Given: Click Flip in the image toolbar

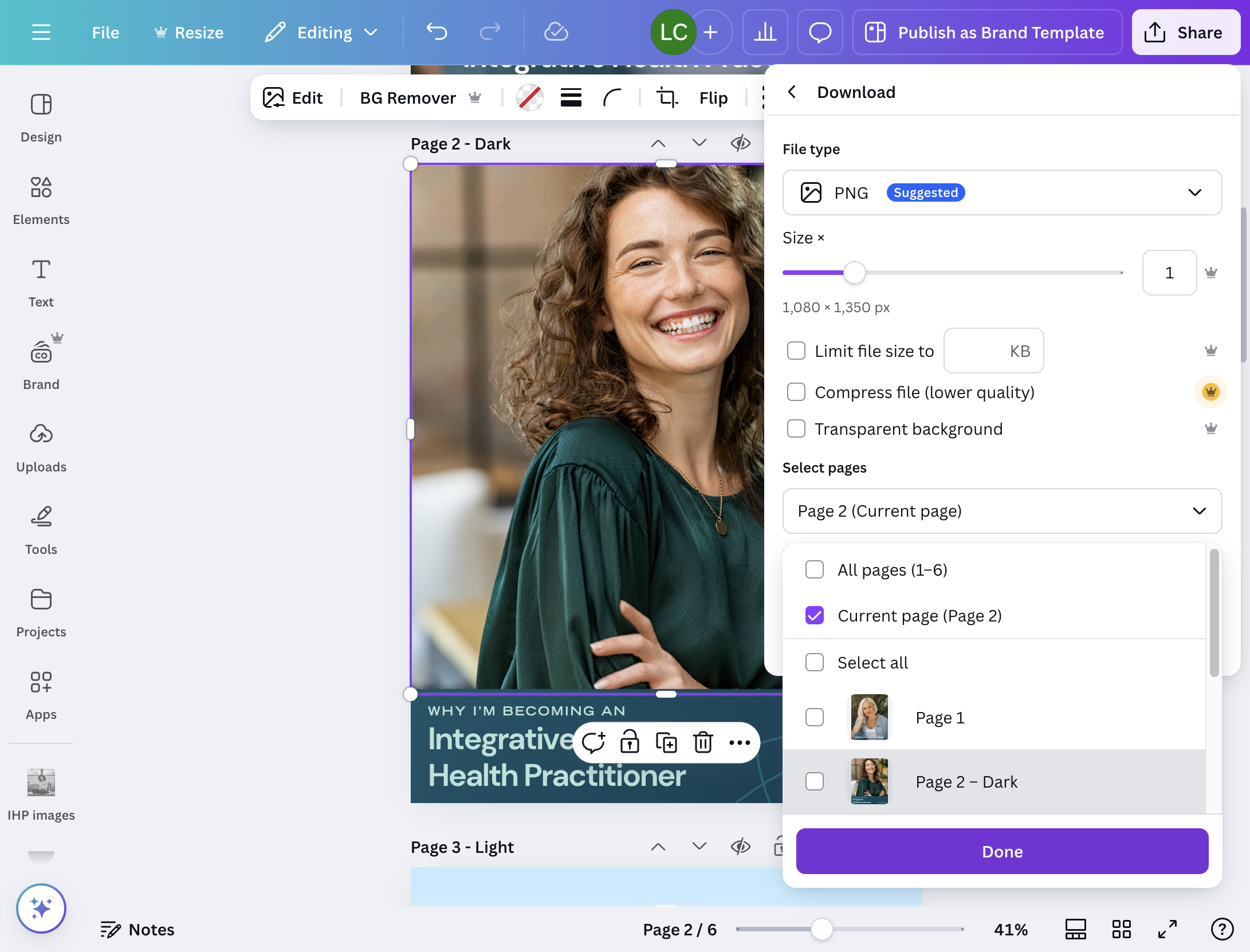Looking at the screenshot, I should pos(713,98).
